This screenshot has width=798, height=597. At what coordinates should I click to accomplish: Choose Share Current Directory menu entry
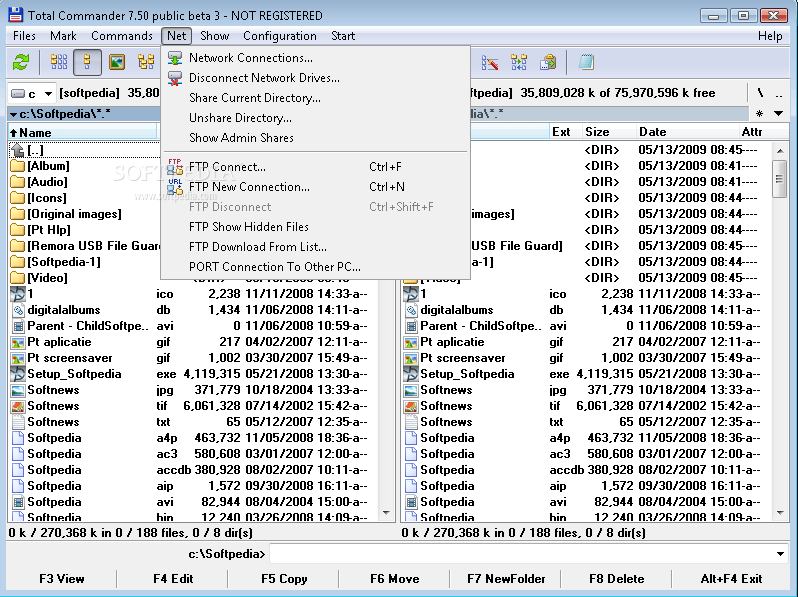click(315, 98)
